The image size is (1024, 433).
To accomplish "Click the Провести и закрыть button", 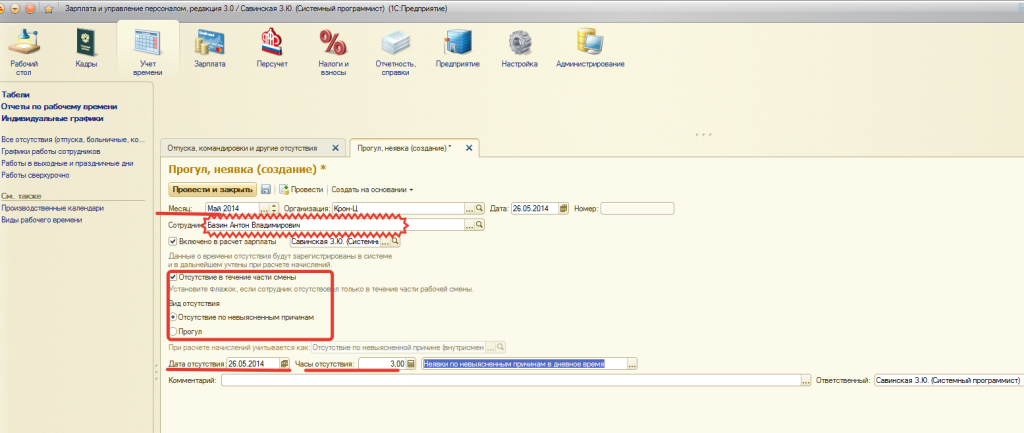I will point(212,189).
